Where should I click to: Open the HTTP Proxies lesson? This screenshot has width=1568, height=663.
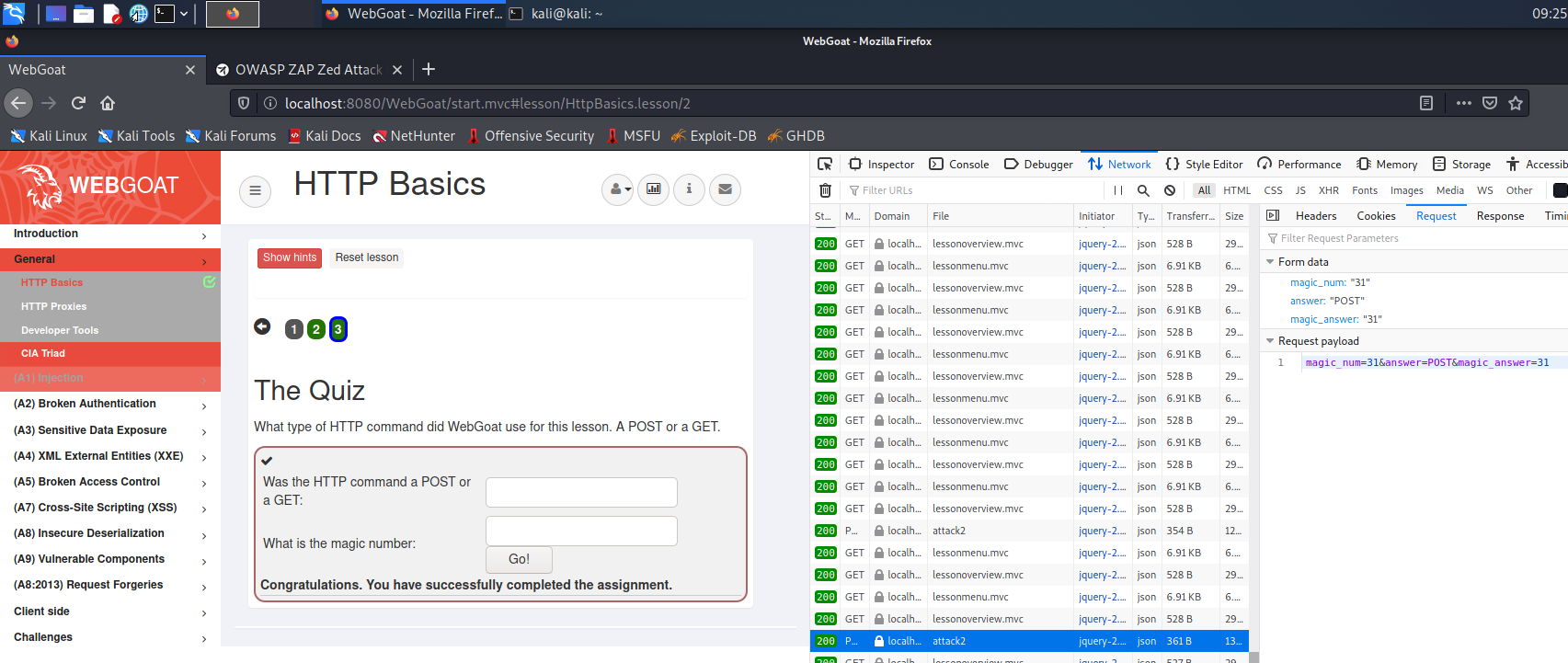(x=53, y=306)
